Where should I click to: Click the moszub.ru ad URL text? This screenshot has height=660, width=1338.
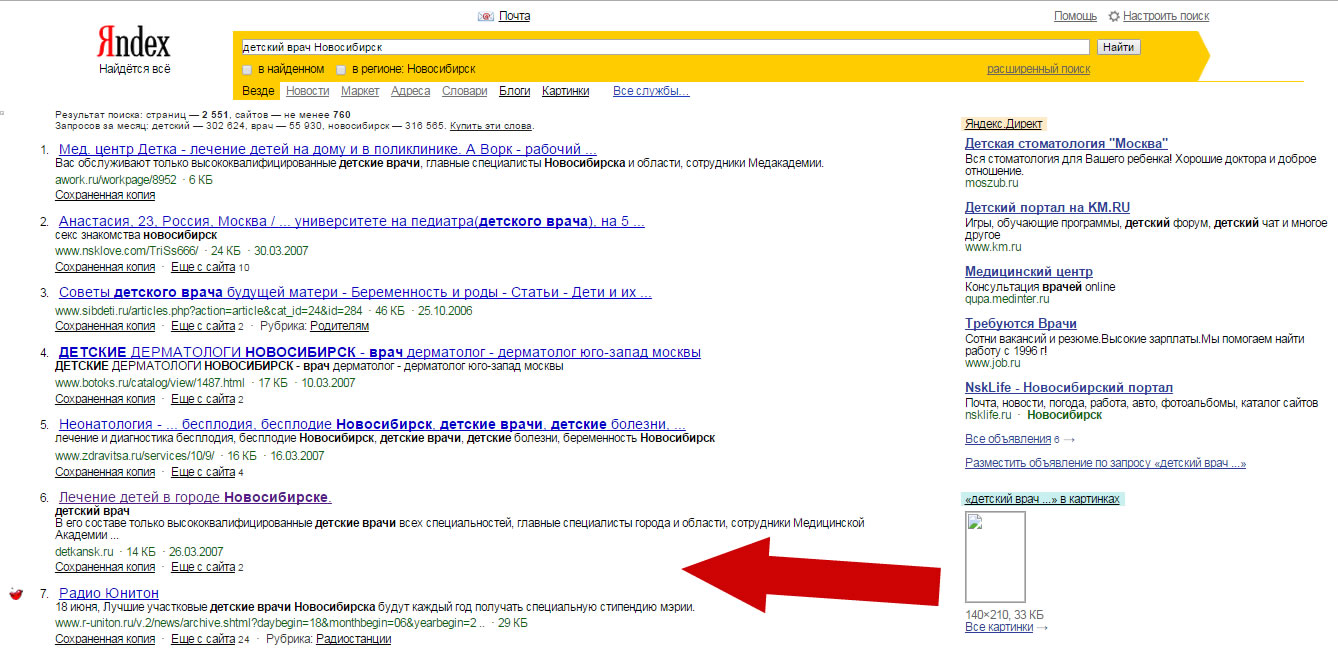pos(992,183)
